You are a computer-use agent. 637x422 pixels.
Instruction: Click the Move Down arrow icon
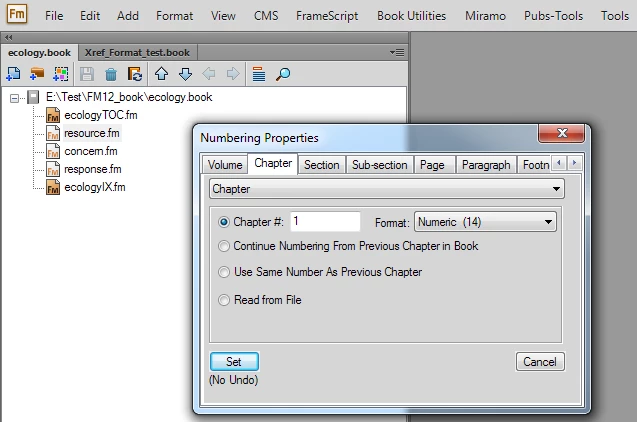185,74
